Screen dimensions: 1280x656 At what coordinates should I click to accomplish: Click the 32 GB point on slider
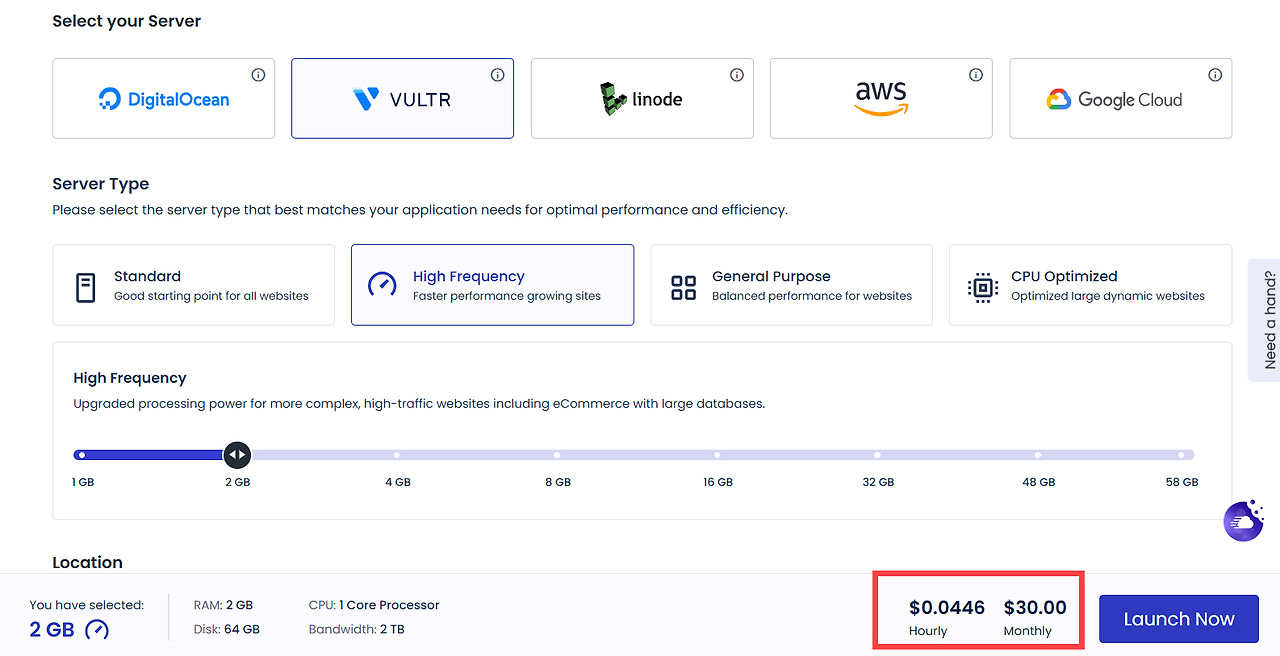(877, 455)
